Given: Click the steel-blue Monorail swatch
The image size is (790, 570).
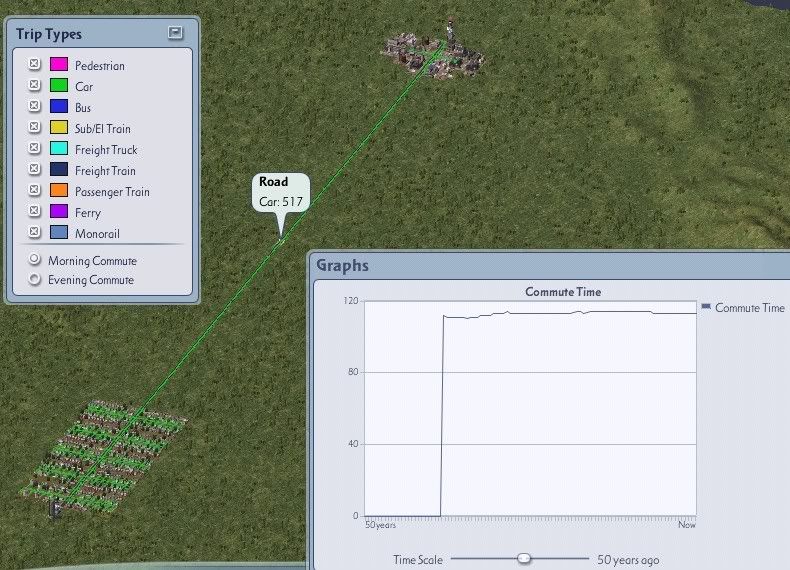Looking at the screenshot, I should (x=59, y=232).
